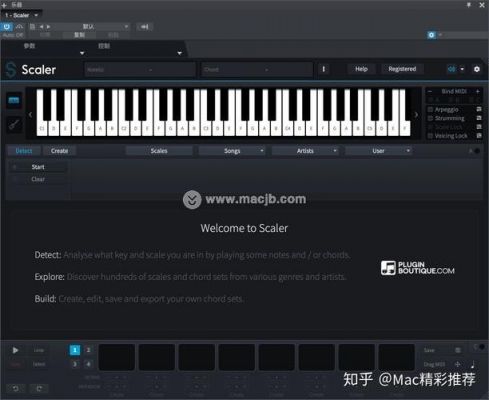
Task: Click the Note(s) detection field
Action: [x=140, y=70]
